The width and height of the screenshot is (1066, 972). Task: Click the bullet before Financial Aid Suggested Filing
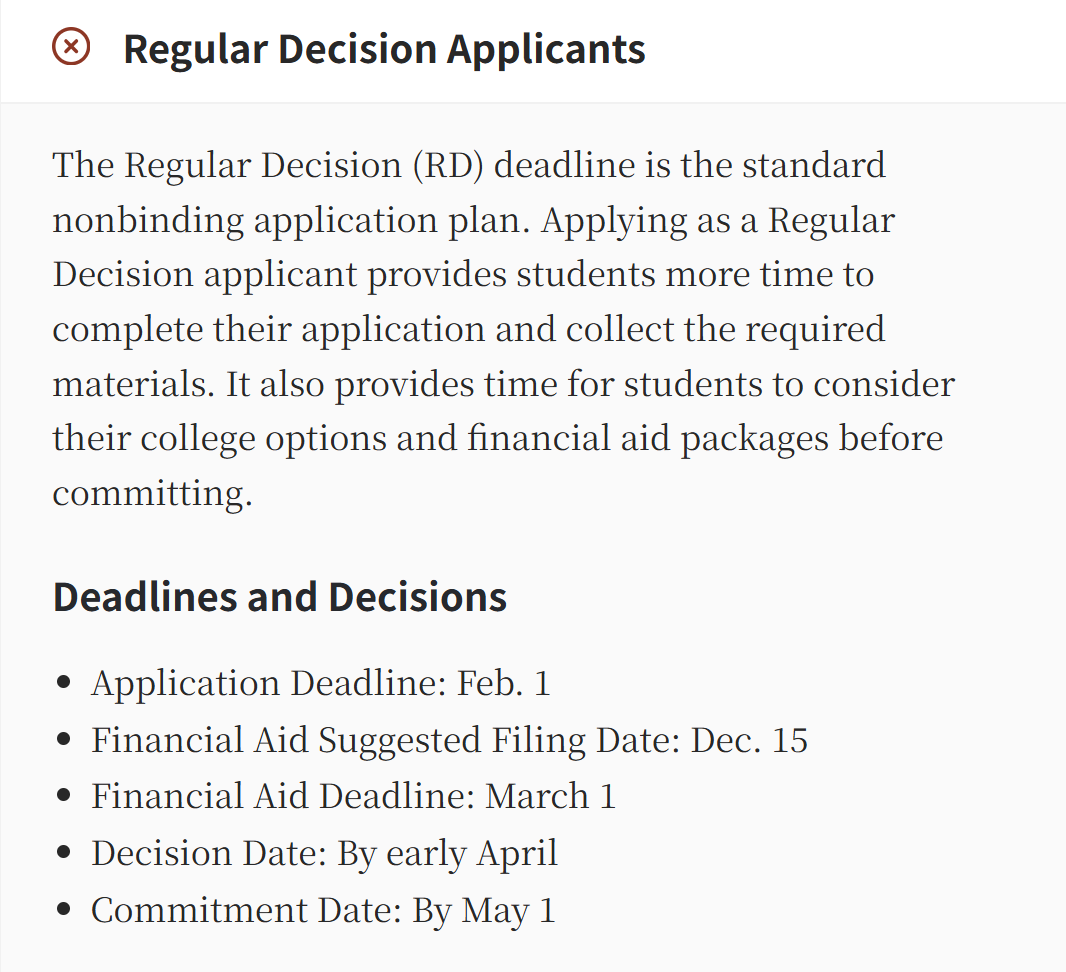click(x=64, y=739)
